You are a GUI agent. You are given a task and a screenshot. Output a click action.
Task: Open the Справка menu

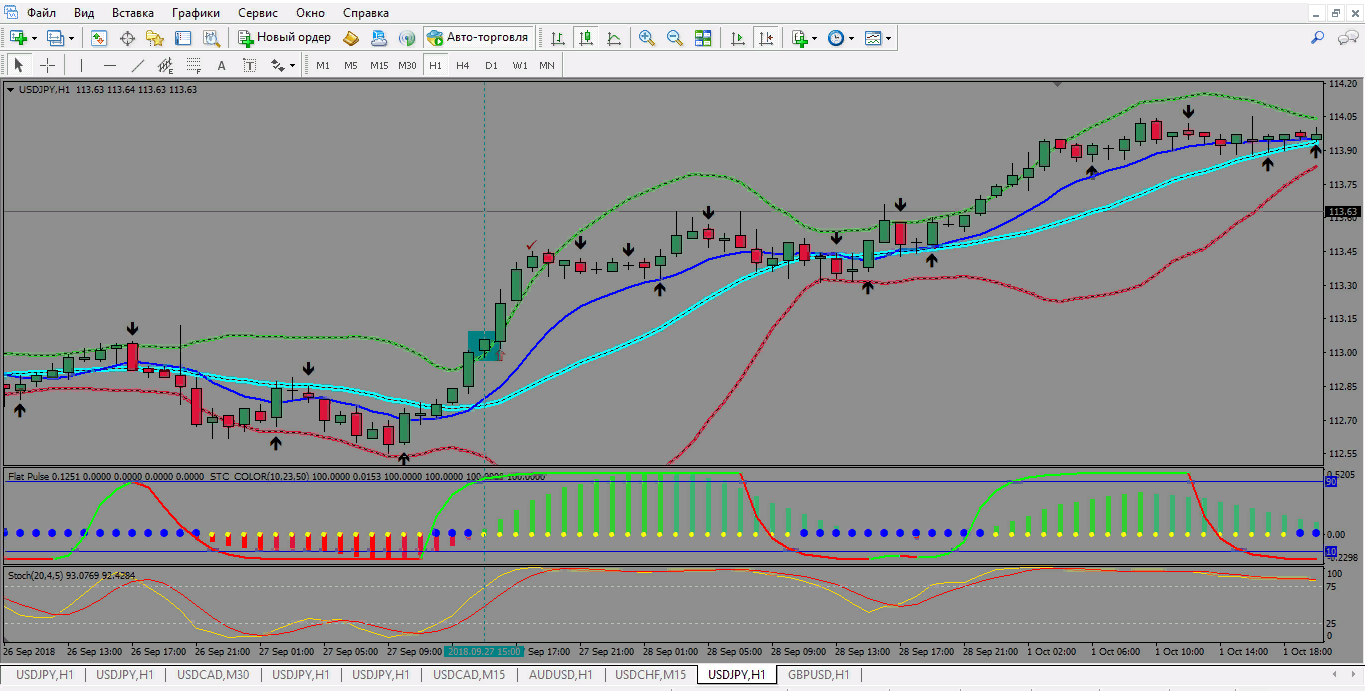(366, 13)
